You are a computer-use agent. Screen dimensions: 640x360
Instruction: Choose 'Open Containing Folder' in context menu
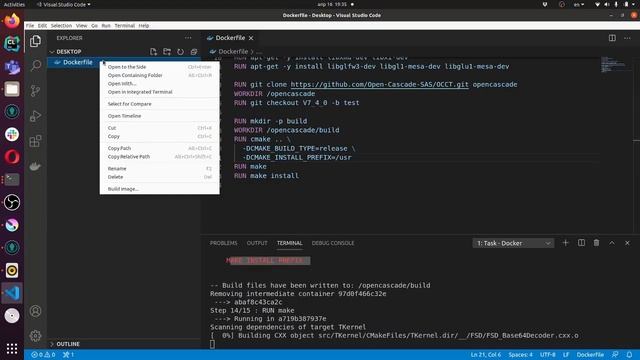click(x=160, y=76)
